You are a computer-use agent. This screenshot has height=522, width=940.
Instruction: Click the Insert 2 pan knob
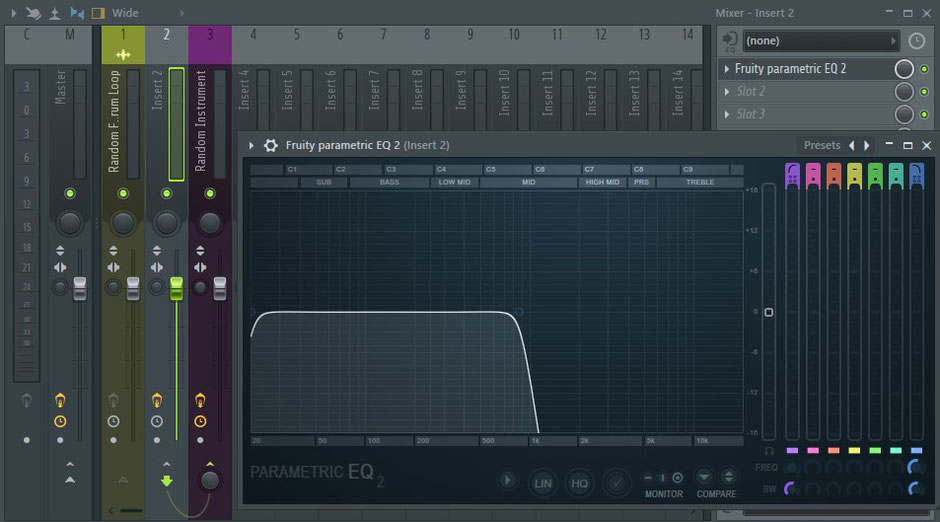click(x=167, y=222)
